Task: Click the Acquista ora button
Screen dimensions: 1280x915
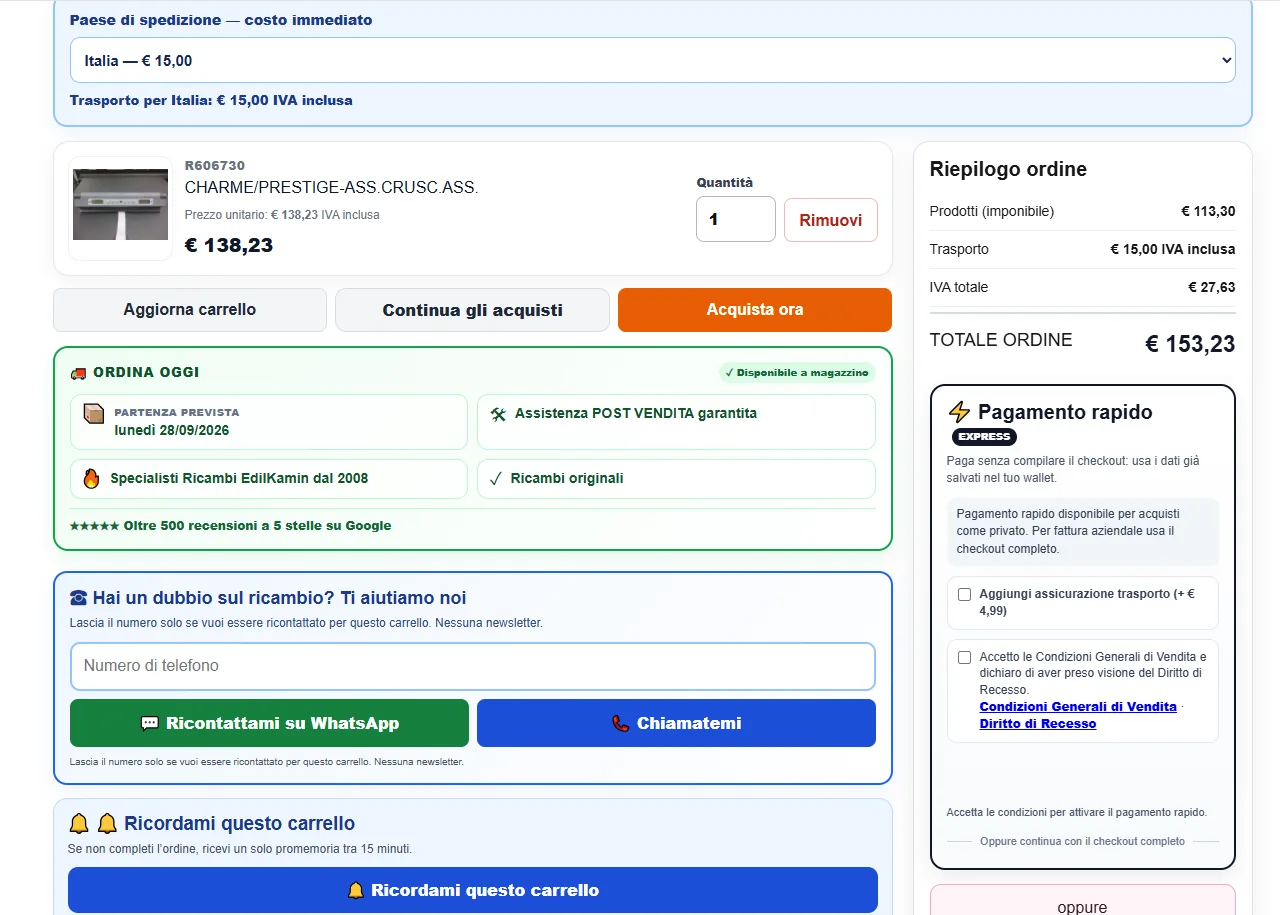Action: click(x=755, y=310)
